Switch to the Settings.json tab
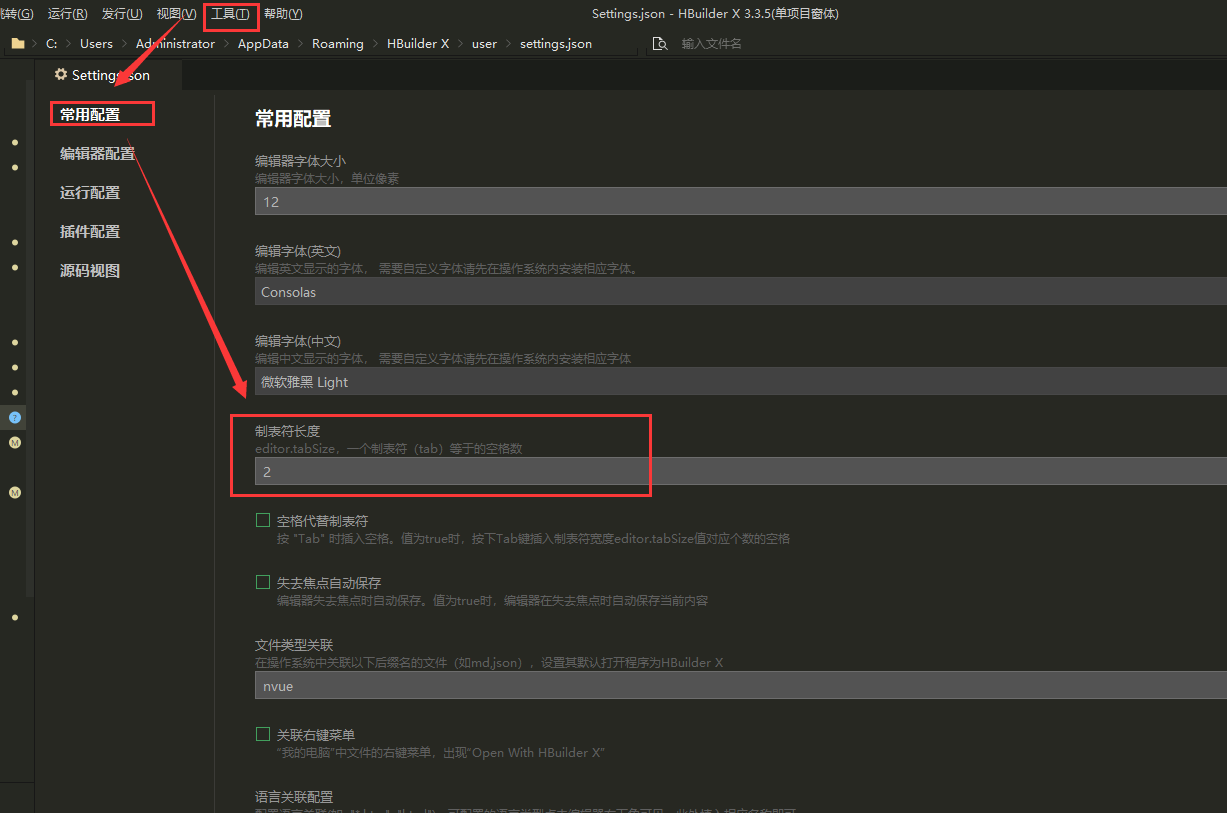 (x=108, y=75)
